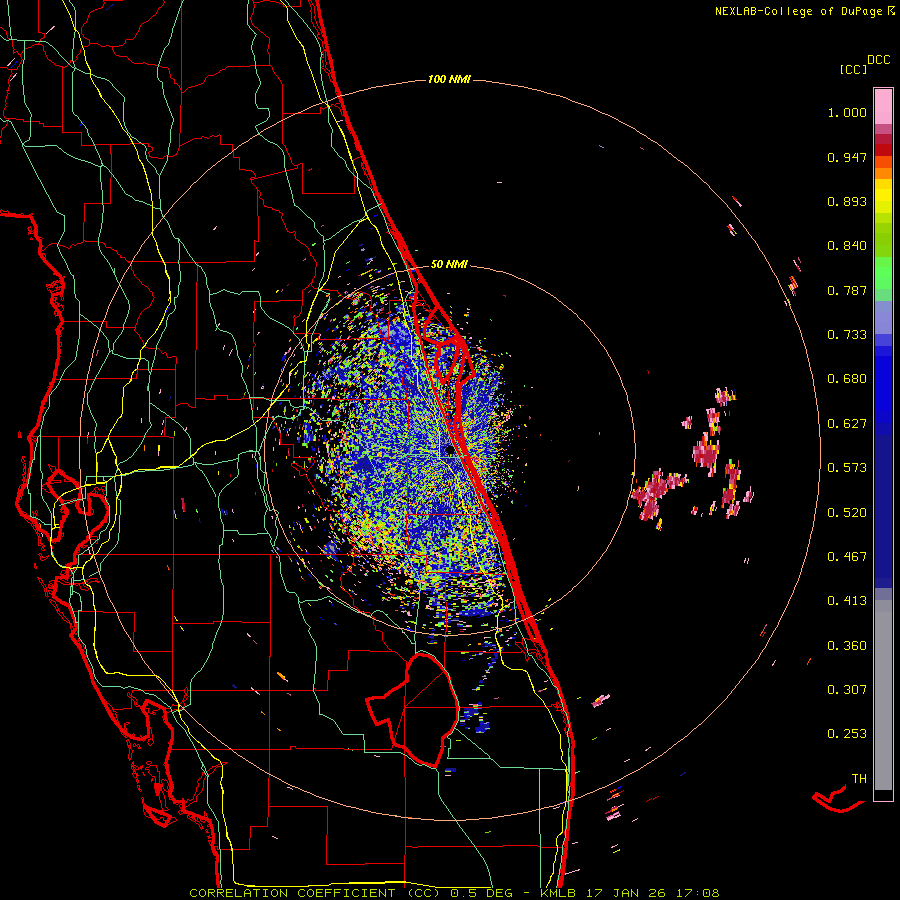This screenshot has width=900, height=900.
Task: Select the 0.253 scale value
Action: point(847,734)
